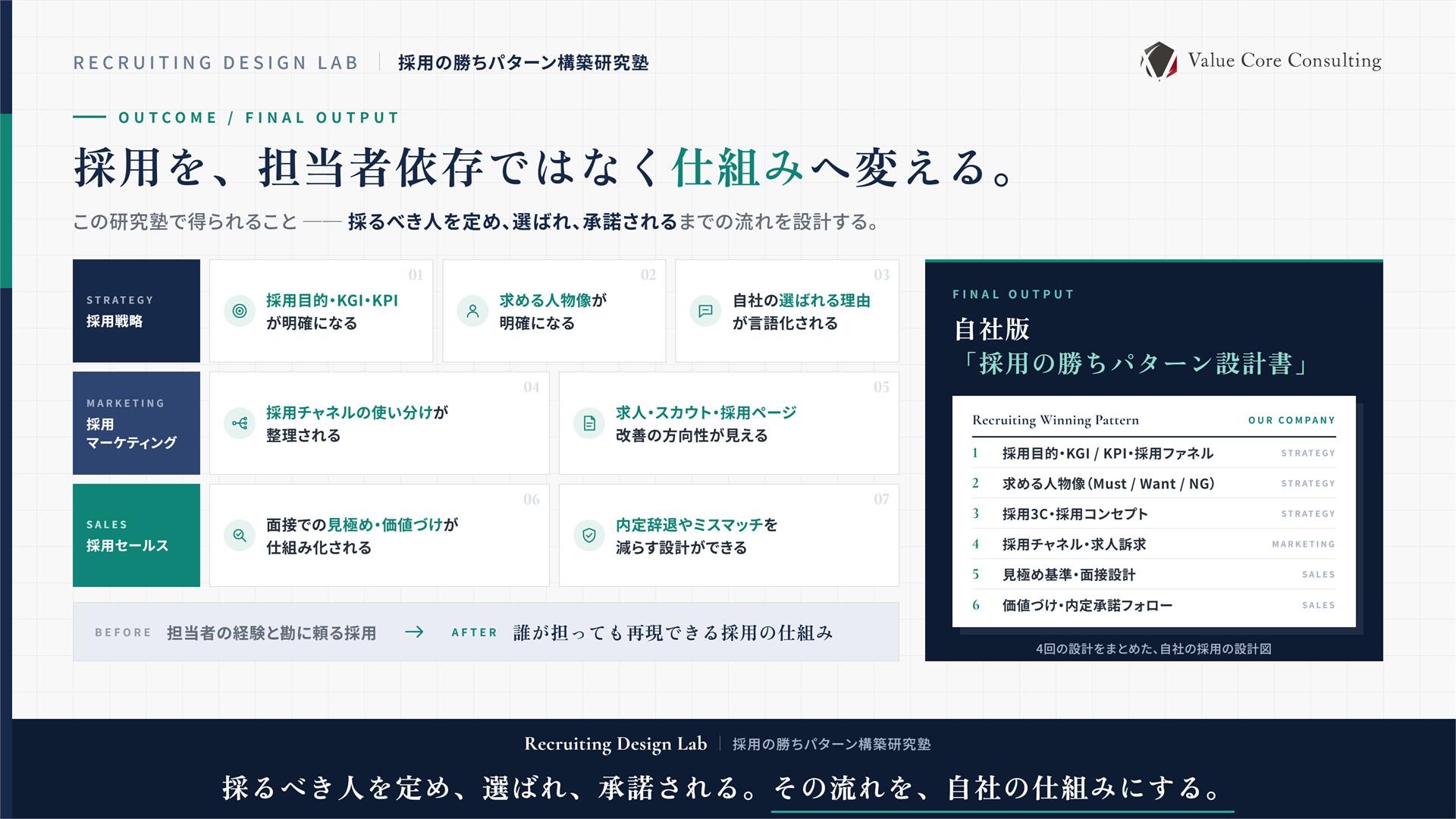Click the shield check icon beside 内定辞退やミスマッチ
This screenshot has width=1456, height=819.
[x=589, y=535]
